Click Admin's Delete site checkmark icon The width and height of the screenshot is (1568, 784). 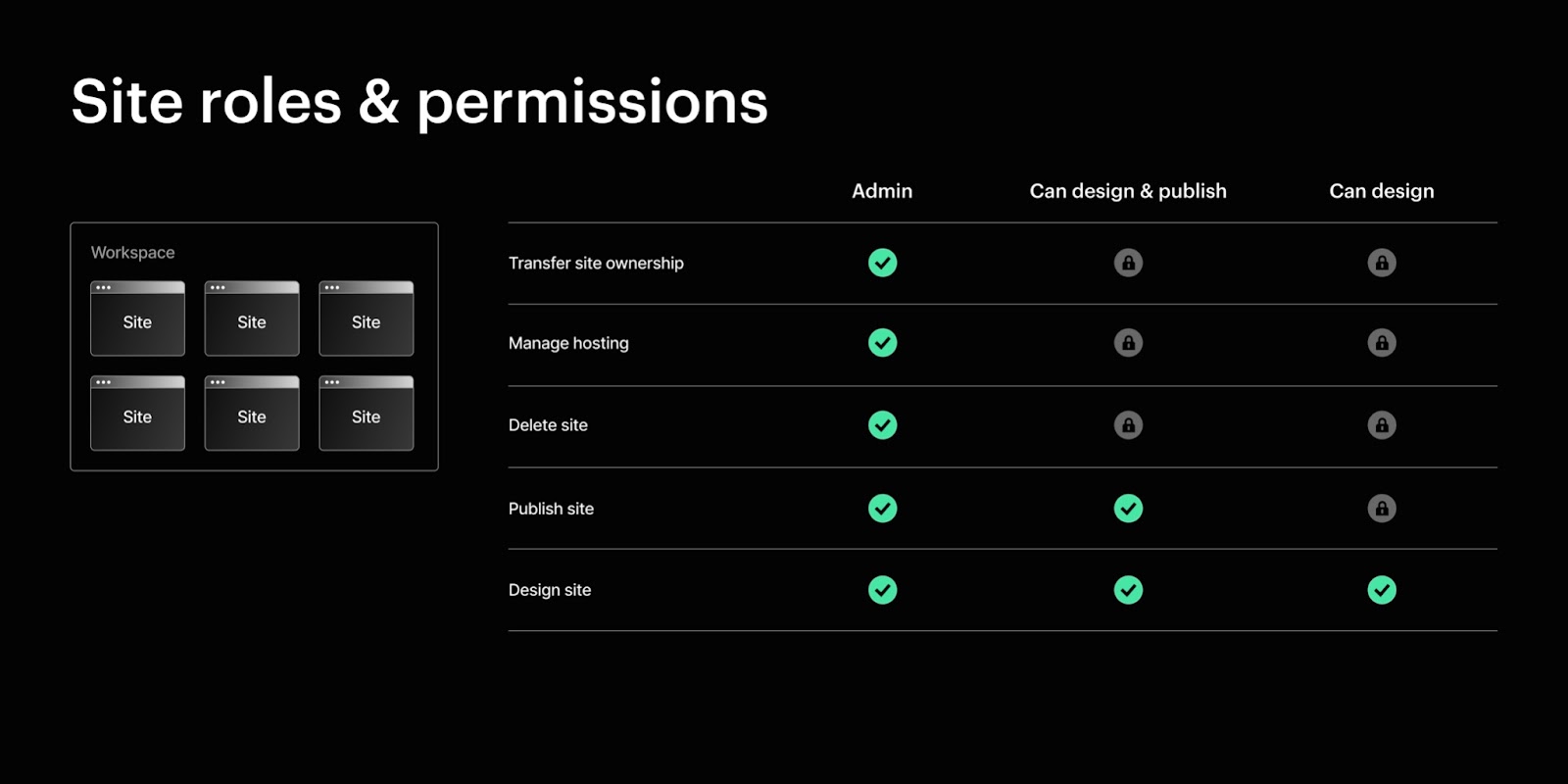(882, 425)
